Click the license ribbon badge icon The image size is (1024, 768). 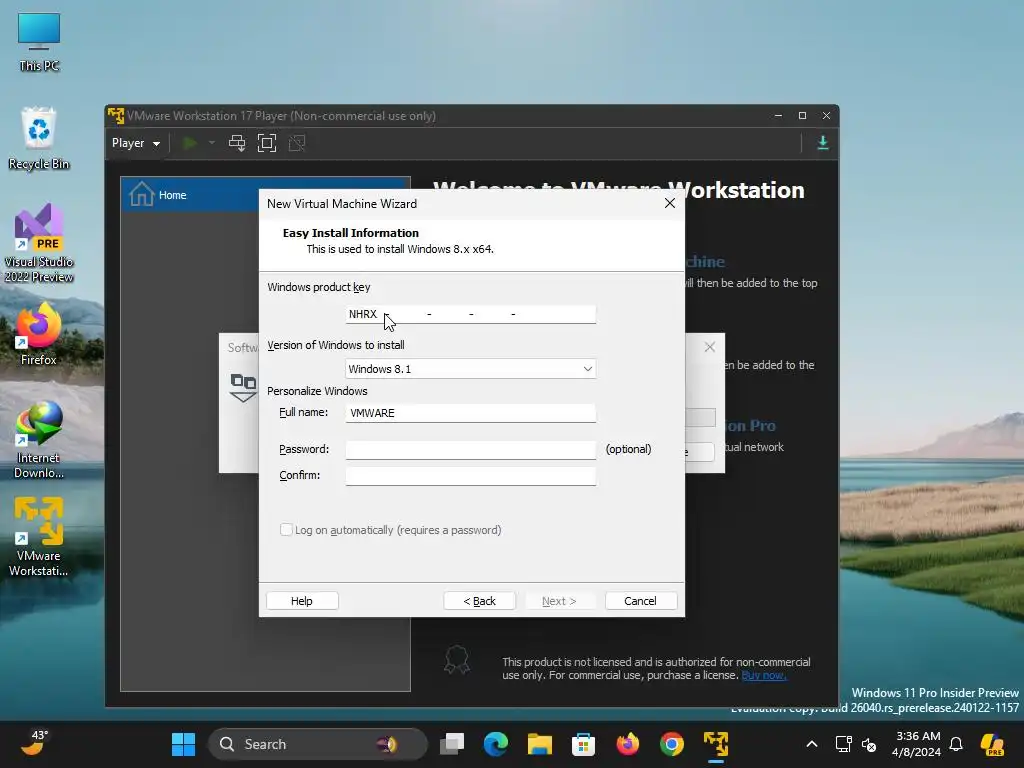click(x=456, y=660)
